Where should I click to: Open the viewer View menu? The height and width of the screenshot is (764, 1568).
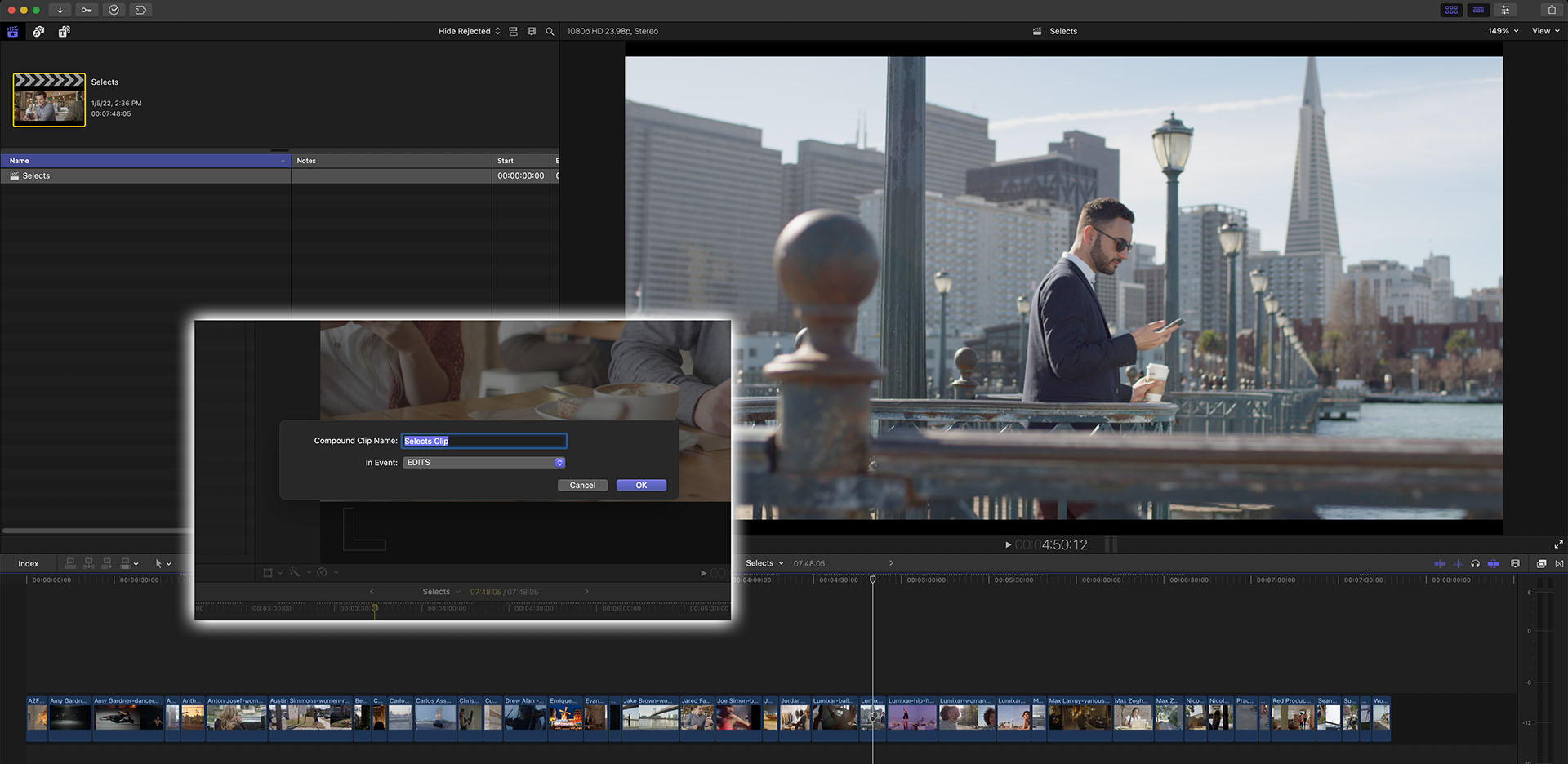tap(1545, 31)
